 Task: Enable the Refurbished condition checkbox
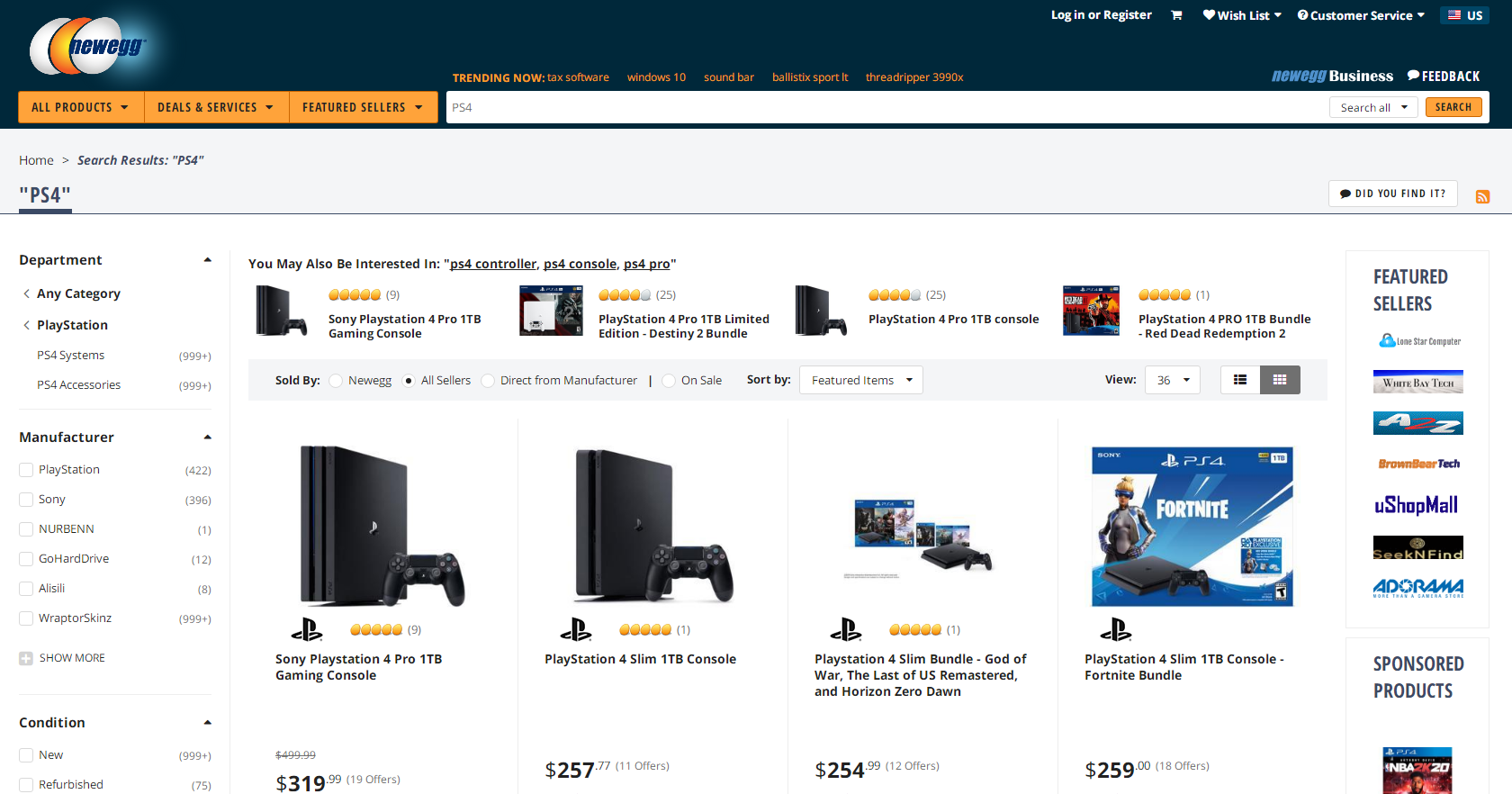pyautogui.click(x=26, y=785)
